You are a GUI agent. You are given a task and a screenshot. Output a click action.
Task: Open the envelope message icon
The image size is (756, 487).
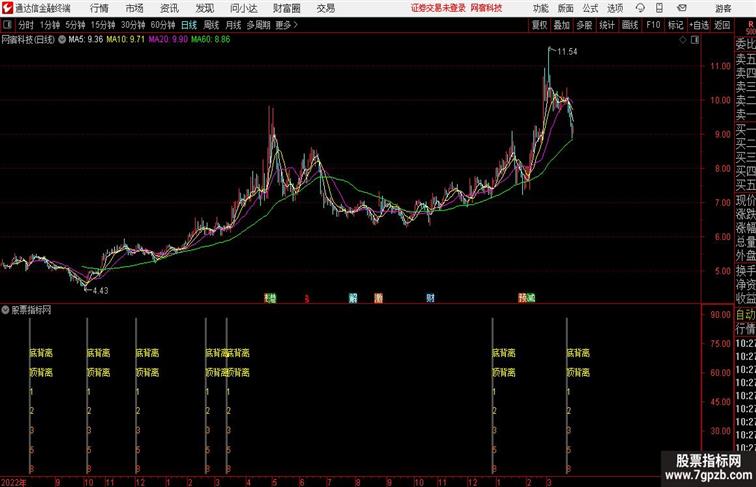coord(682,8)
